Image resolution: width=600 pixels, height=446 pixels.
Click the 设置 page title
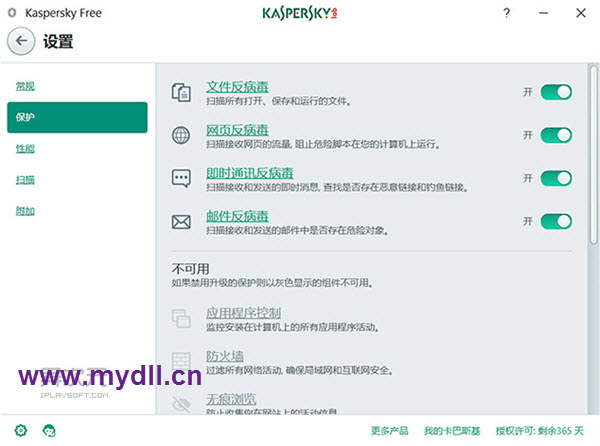58,41
